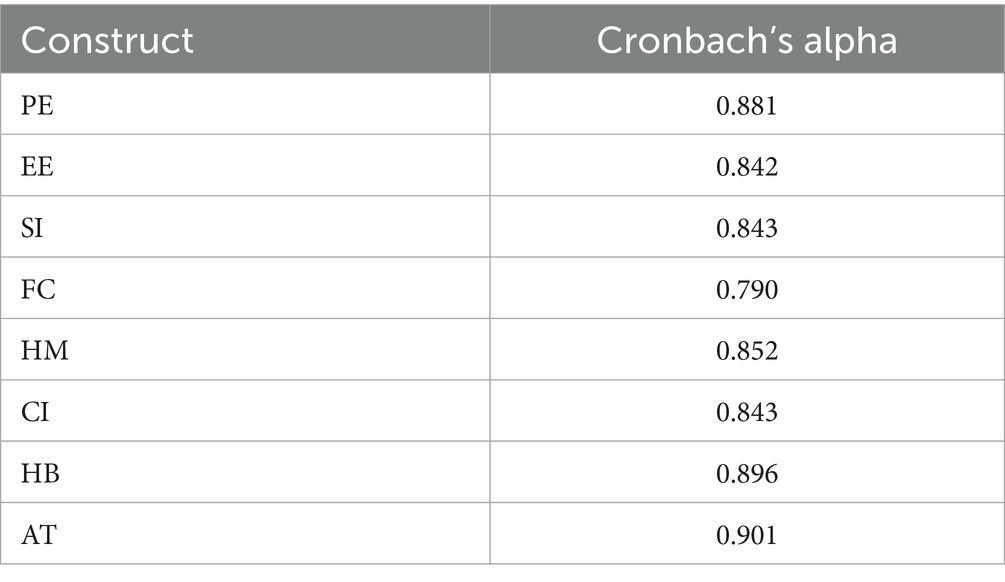Viewport: 1005px width, 582px height.
Task: Click the alpha value in the CI row
Action: pyautogui.click(x=746, y=412)
